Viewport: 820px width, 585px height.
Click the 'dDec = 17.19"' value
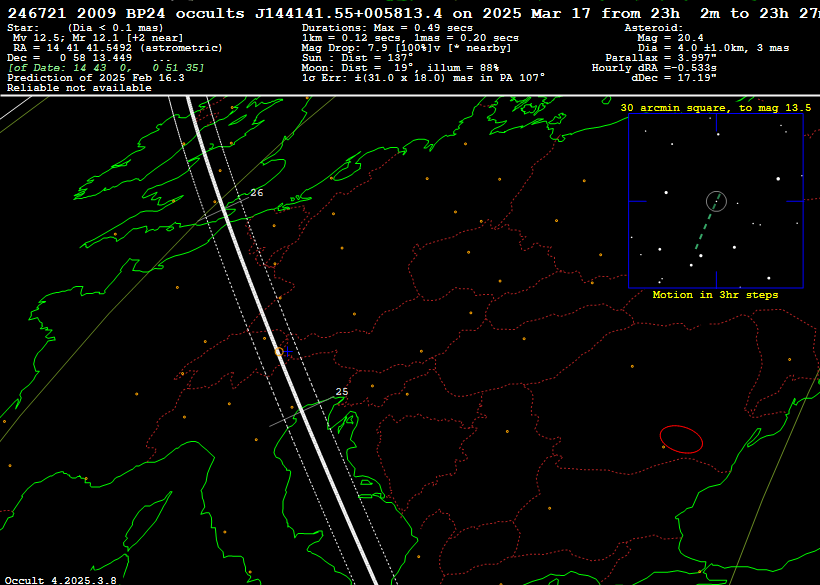(674, 78)
